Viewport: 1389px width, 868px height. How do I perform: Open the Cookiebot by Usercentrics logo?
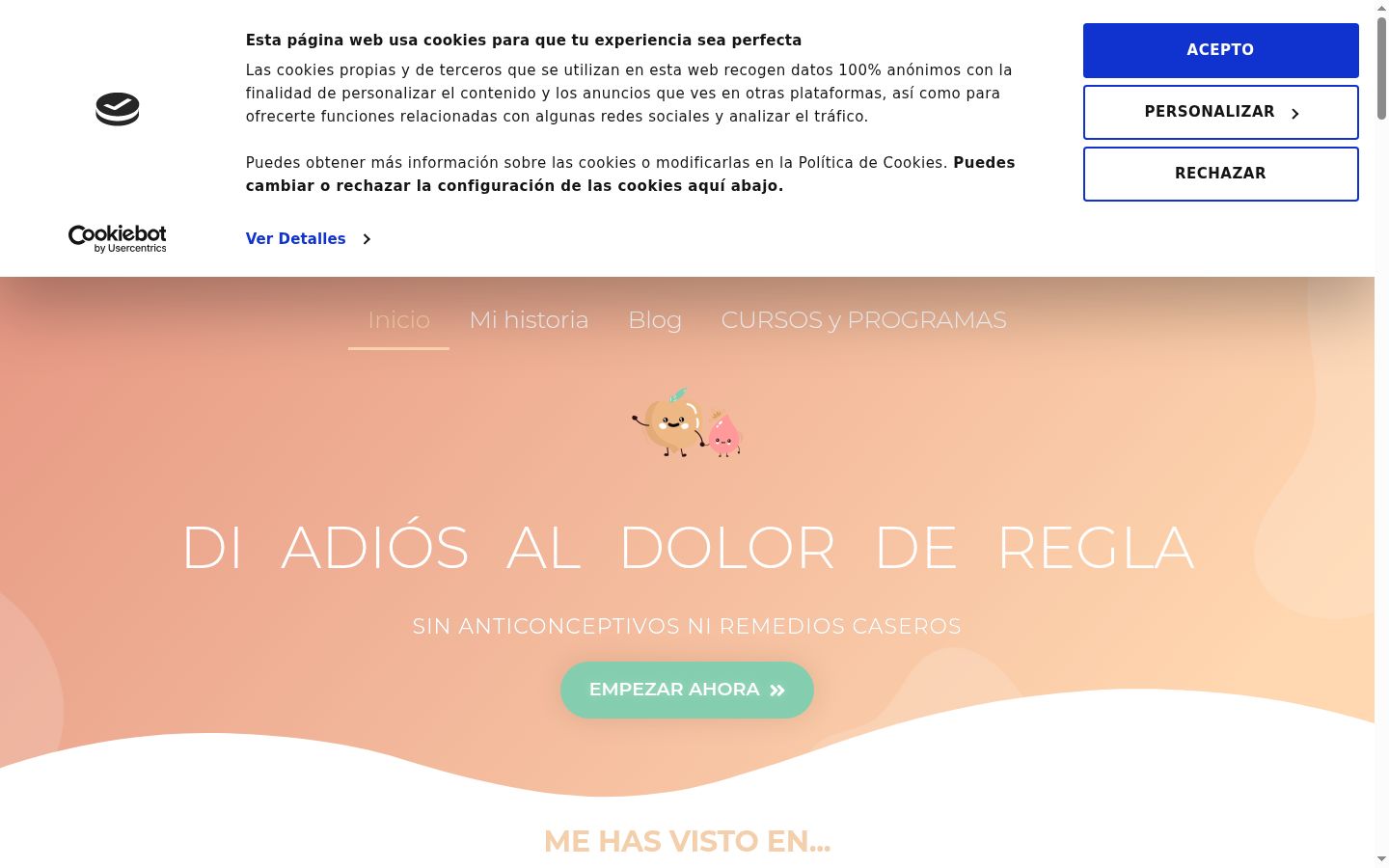[x=118, y=238]
